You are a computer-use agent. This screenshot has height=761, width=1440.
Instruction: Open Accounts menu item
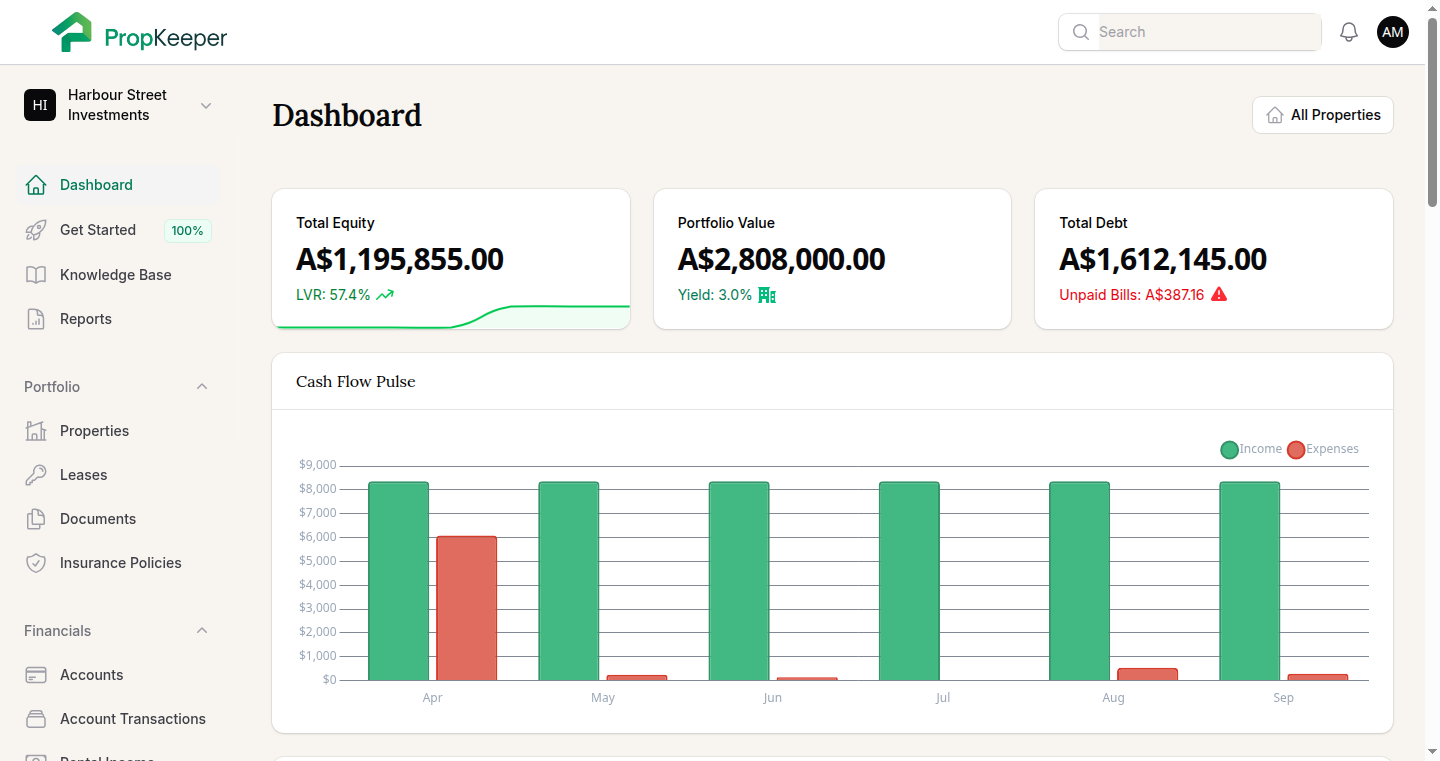click(x=120, y=675)
